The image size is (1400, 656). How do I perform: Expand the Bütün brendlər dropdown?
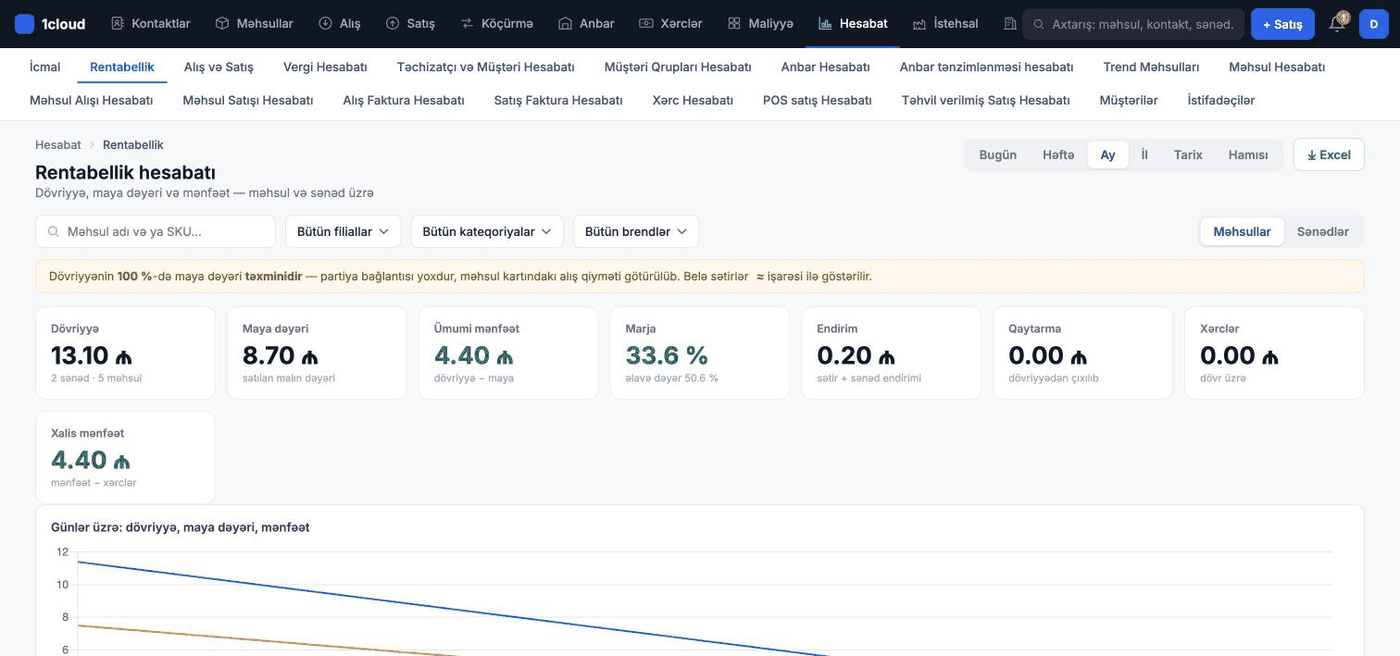(x=636, y=231)
